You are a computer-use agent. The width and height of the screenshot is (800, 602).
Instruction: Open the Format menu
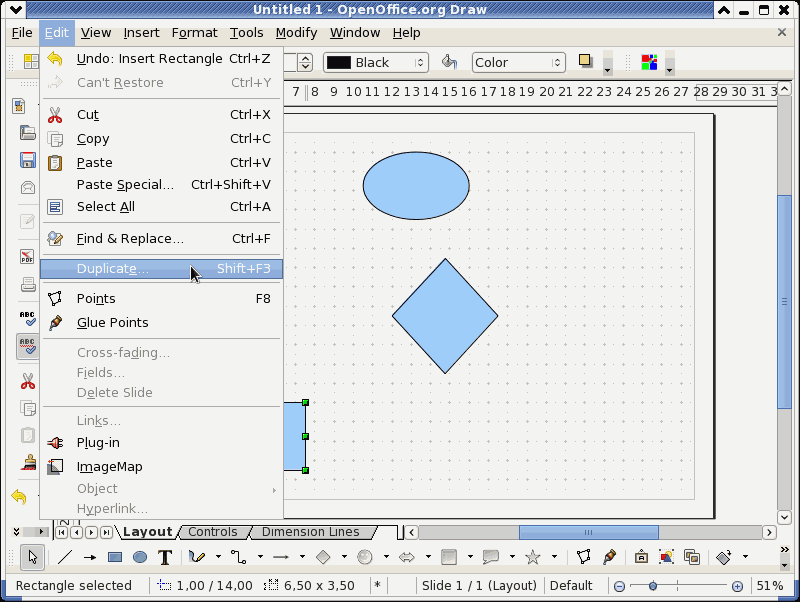pyautogui.click(x=194, y=33)
